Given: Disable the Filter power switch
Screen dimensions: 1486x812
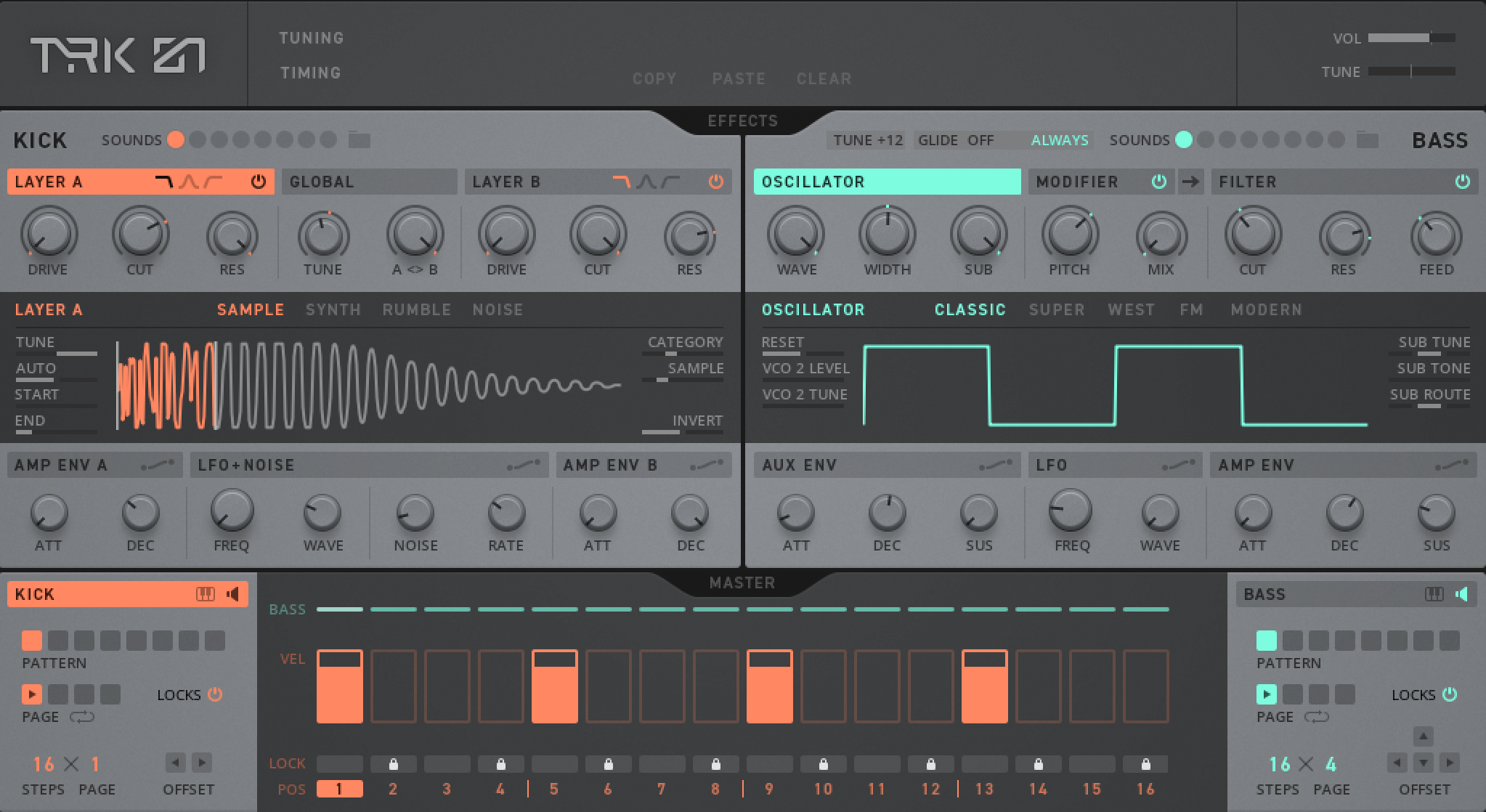Looking at the screenshot, I should [1462, 182].
